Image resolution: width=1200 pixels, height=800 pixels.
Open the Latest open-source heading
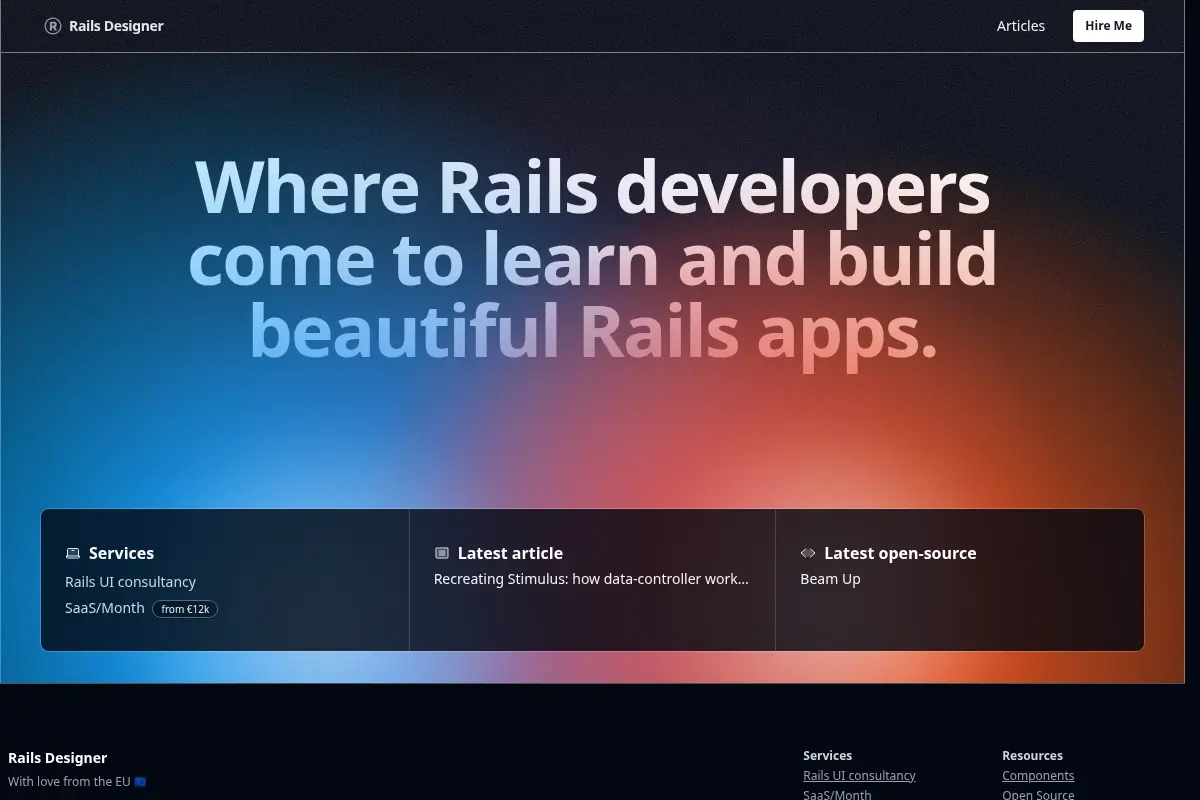(x=900, y=553)
